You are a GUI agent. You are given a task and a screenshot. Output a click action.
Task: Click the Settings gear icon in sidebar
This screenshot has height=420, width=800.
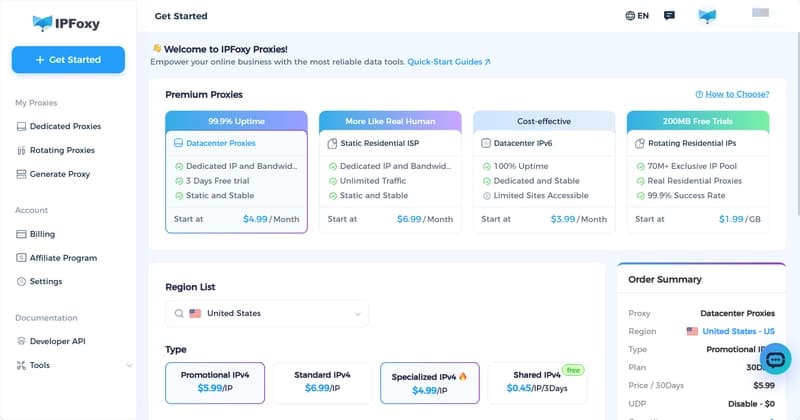[x=21, y=281]
